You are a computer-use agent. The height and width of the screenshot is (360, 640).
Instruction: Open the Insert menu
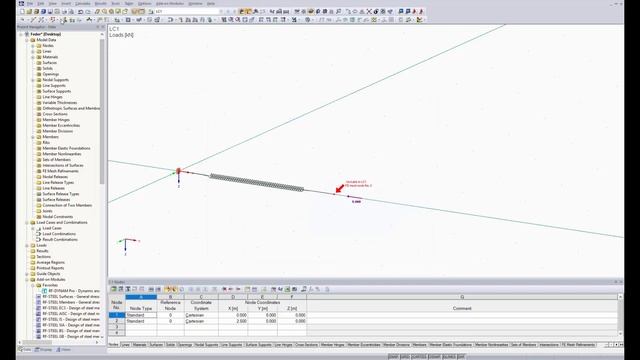click(x=65, y=4)
